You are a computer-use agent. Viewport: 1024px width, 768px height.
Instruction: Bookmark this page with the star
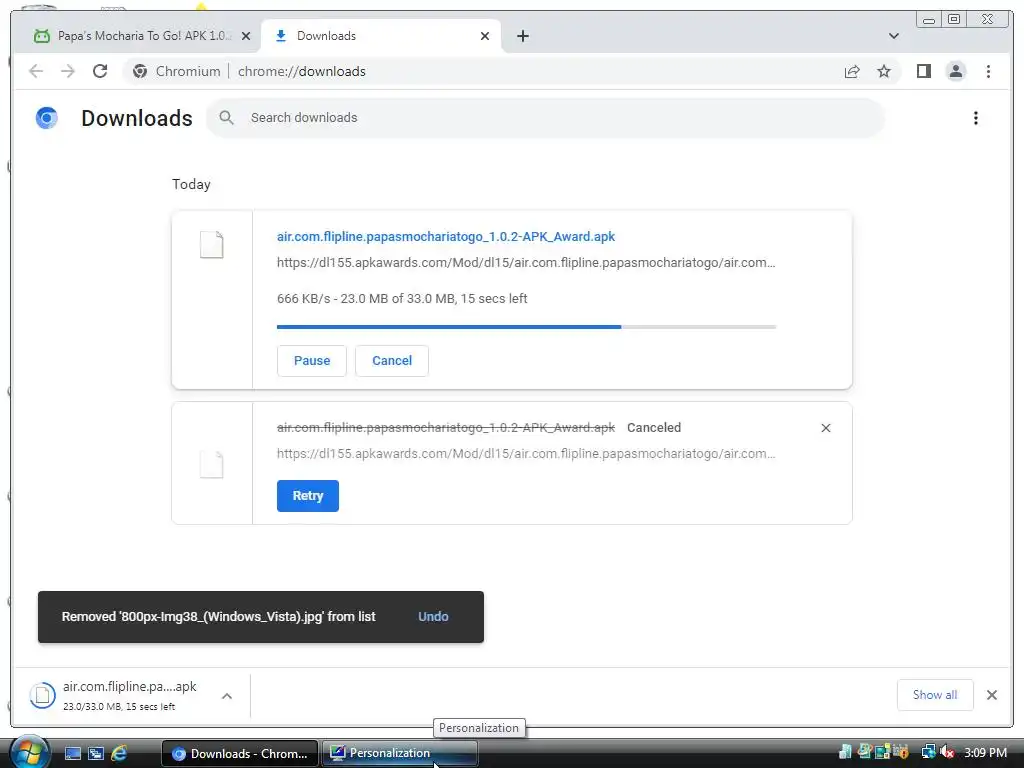[884, 71]
